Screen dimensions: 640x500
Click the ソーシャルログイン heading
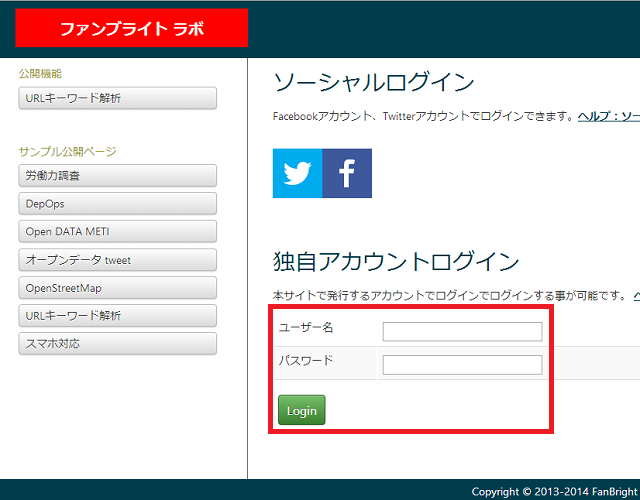tap(373, 82)
